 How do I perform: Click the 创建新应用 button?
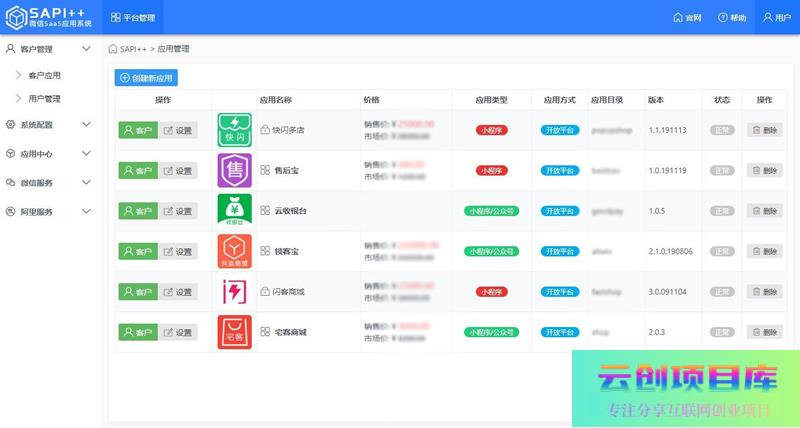coord(146,78)
